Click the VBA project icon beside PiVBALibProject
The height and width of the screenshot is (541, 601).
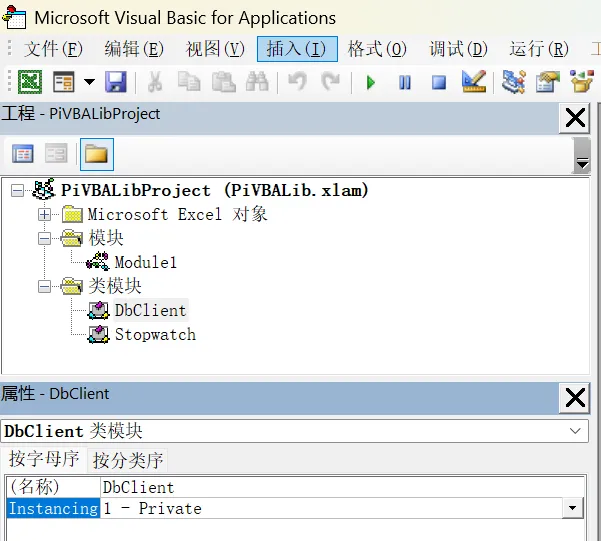(43, 189)
